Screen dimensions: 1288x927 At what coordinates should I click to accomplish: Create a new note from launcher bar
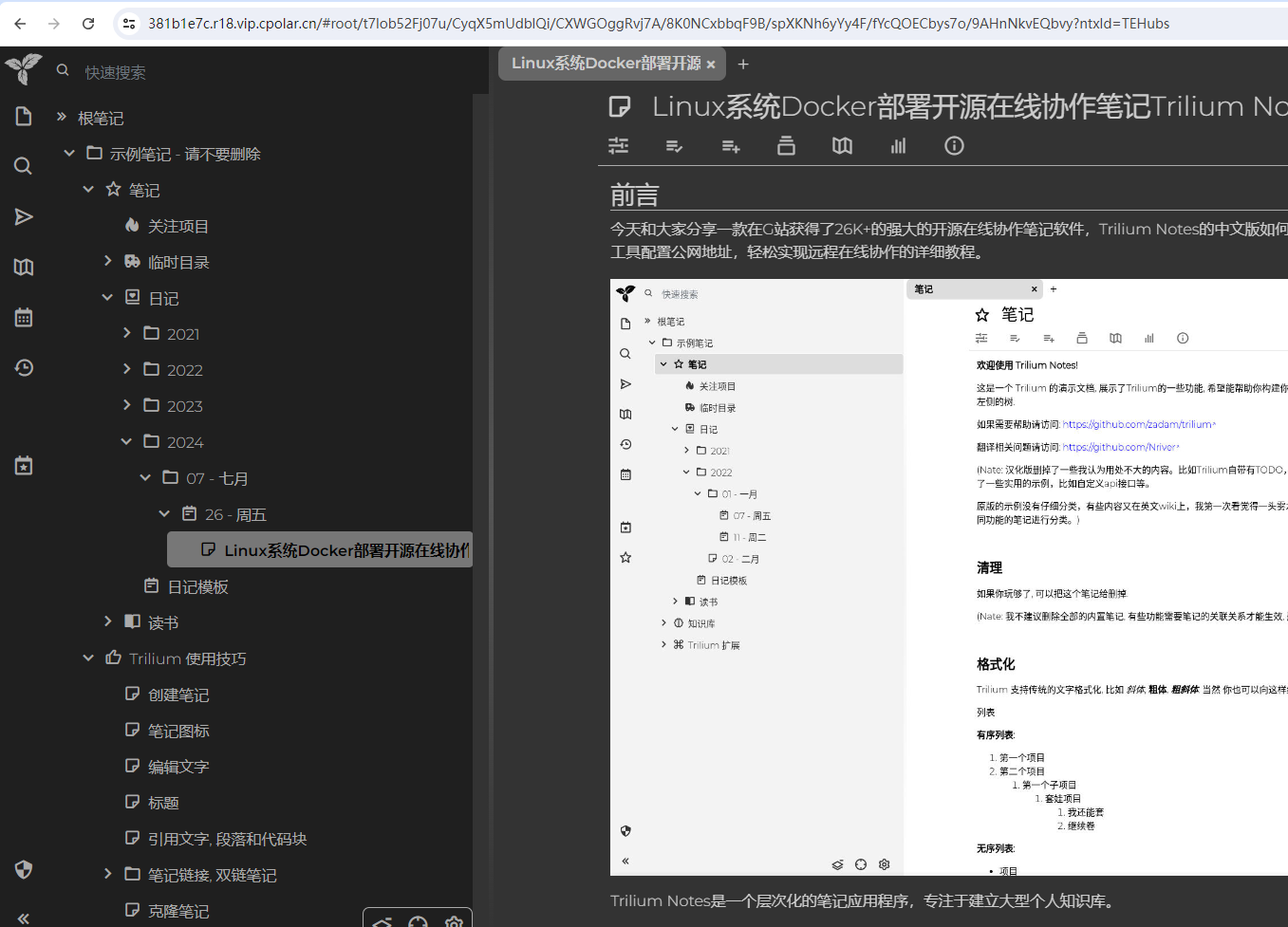[24, 117]
